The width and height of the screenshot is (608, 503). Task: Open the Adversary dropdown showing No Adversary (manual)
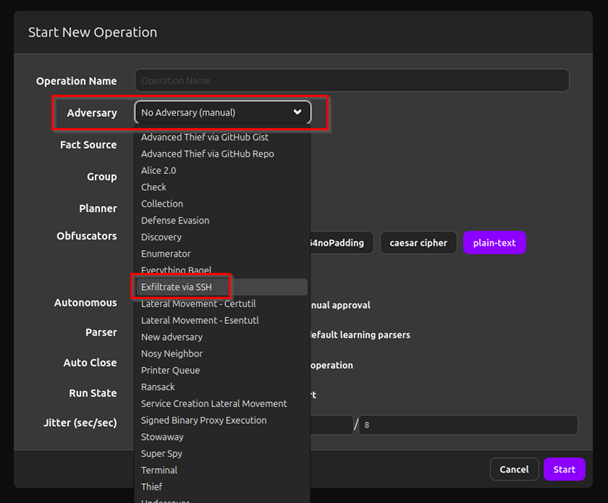tap(223, 112)
